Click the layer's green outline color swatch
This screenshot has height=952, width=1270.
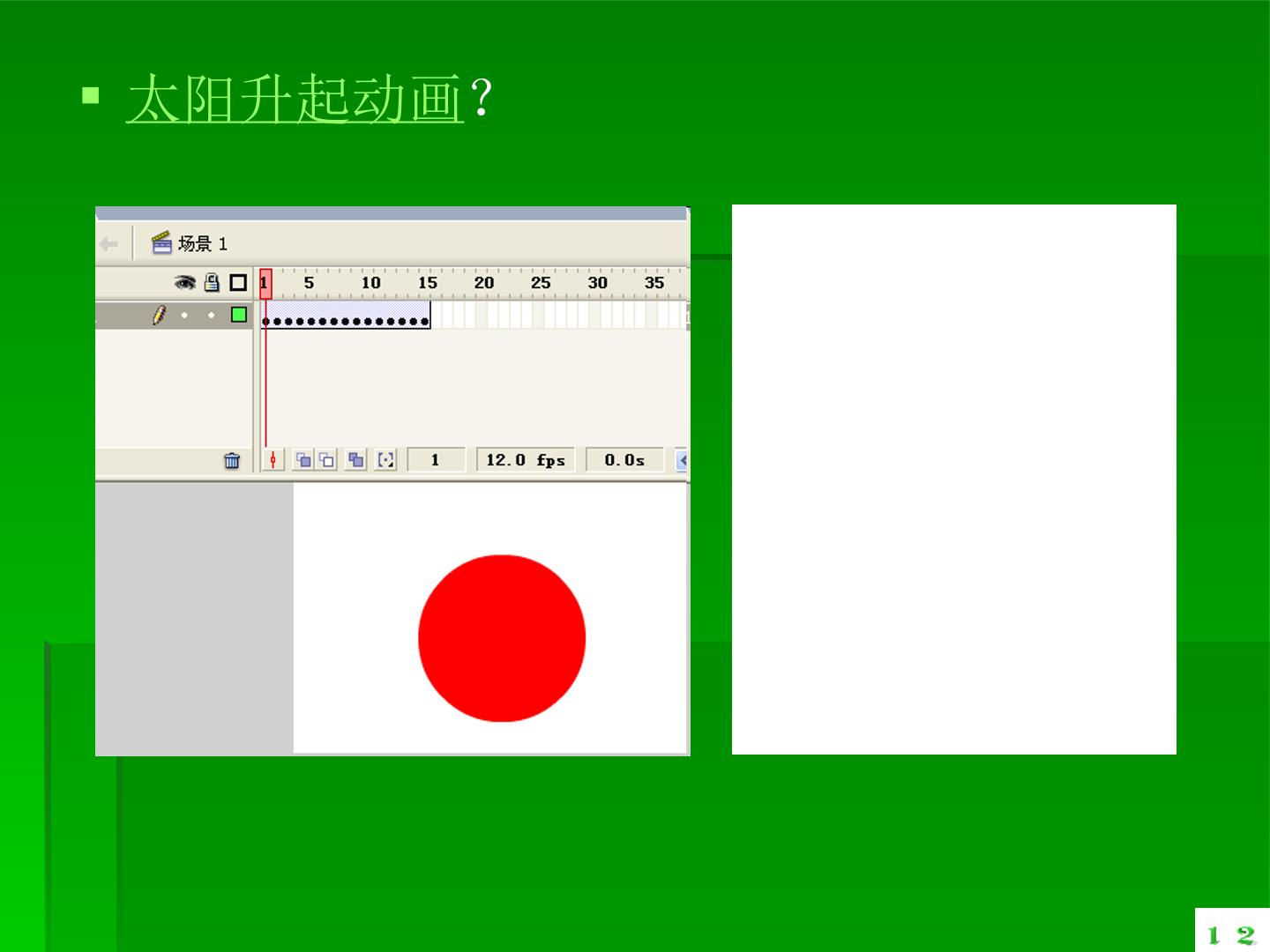click(x=239, y=315)
